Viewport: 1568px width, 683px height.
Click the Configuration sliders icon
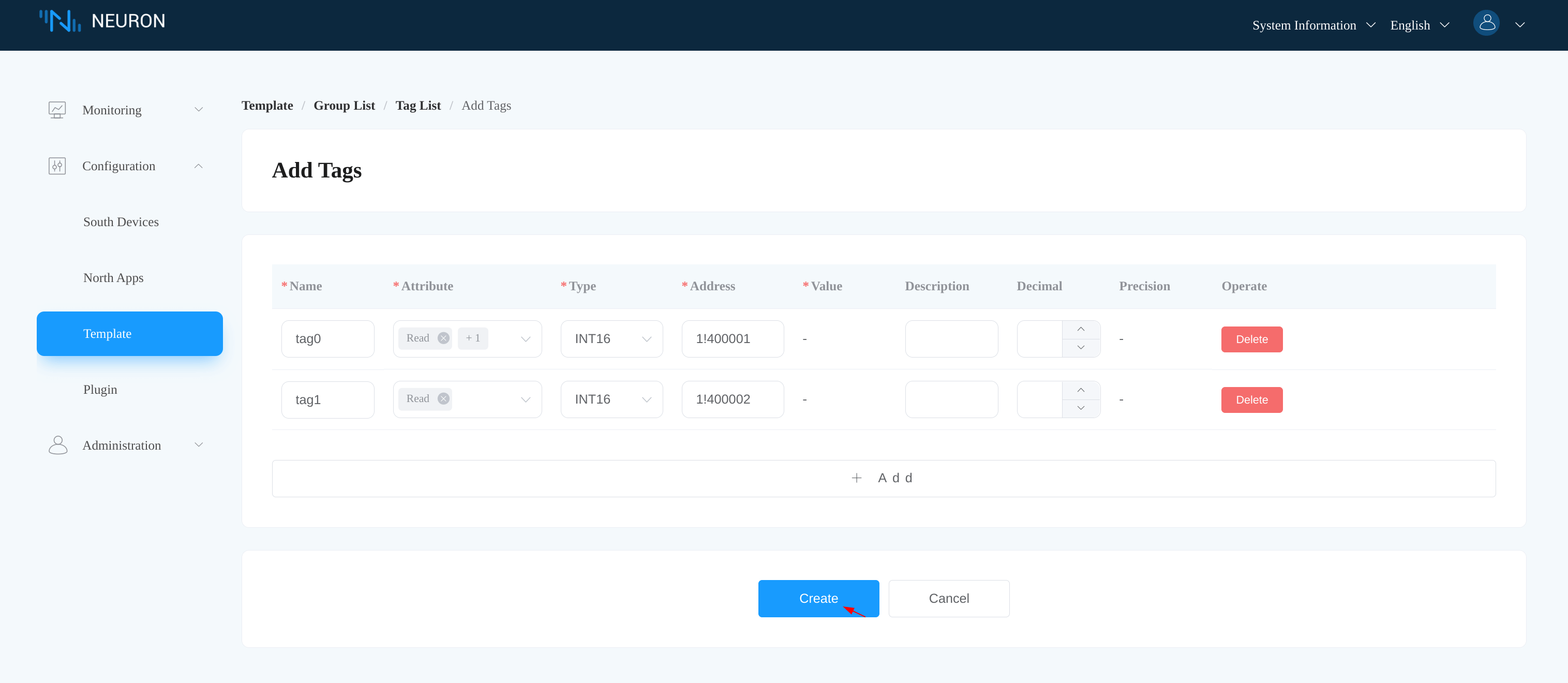tap(56, 166)
